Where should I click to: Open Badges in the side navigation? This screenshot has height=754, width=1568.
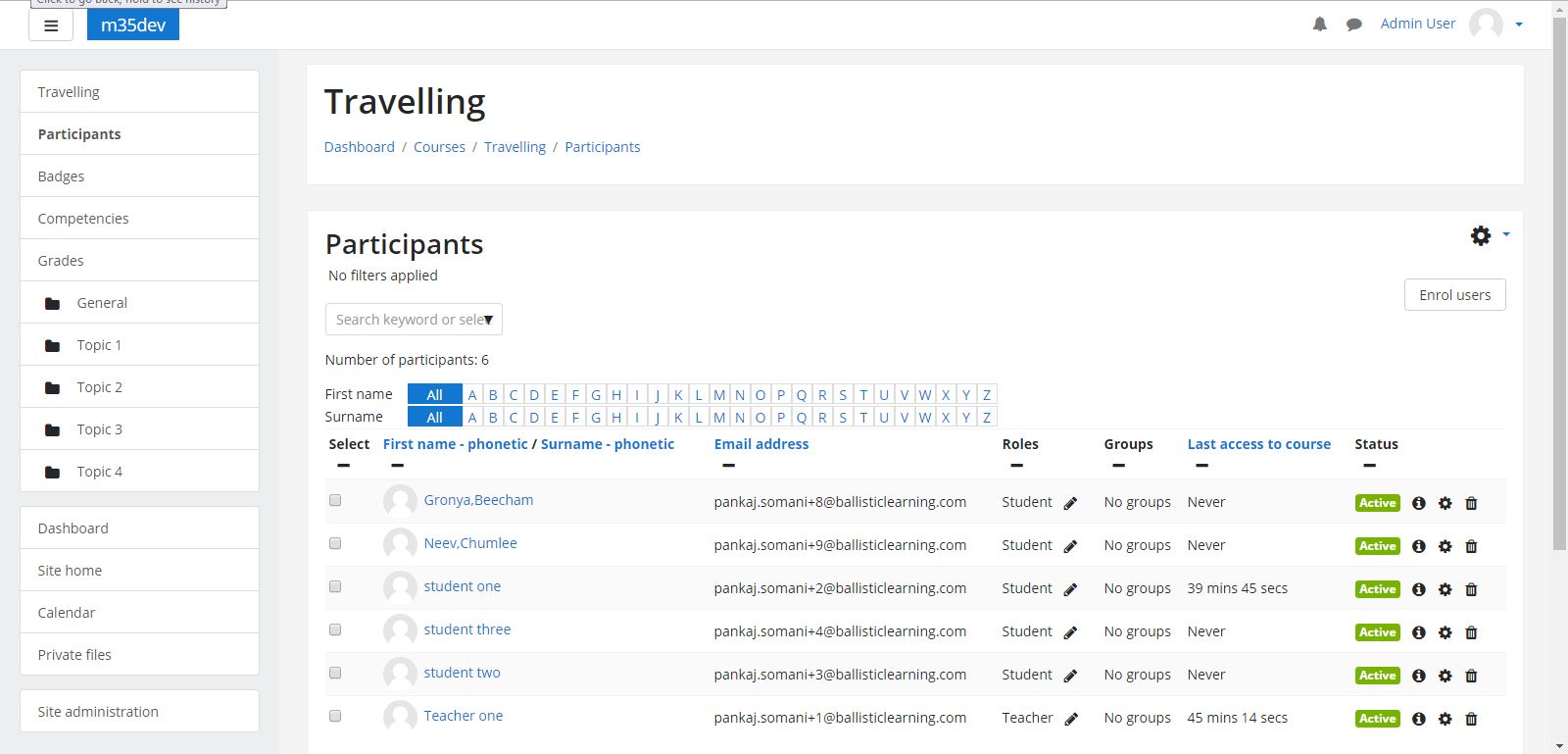click(x=139, y=176)
